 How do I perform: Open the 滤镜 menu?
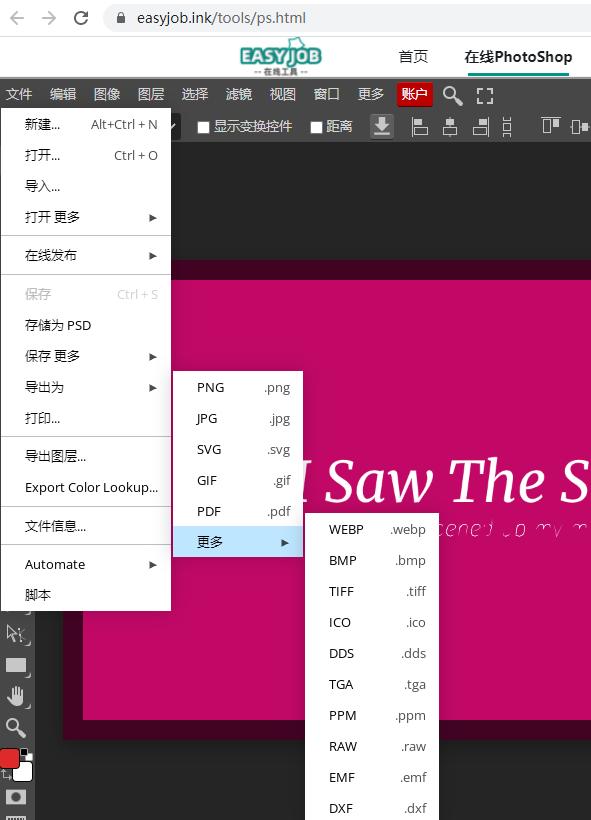coord(239,94)
